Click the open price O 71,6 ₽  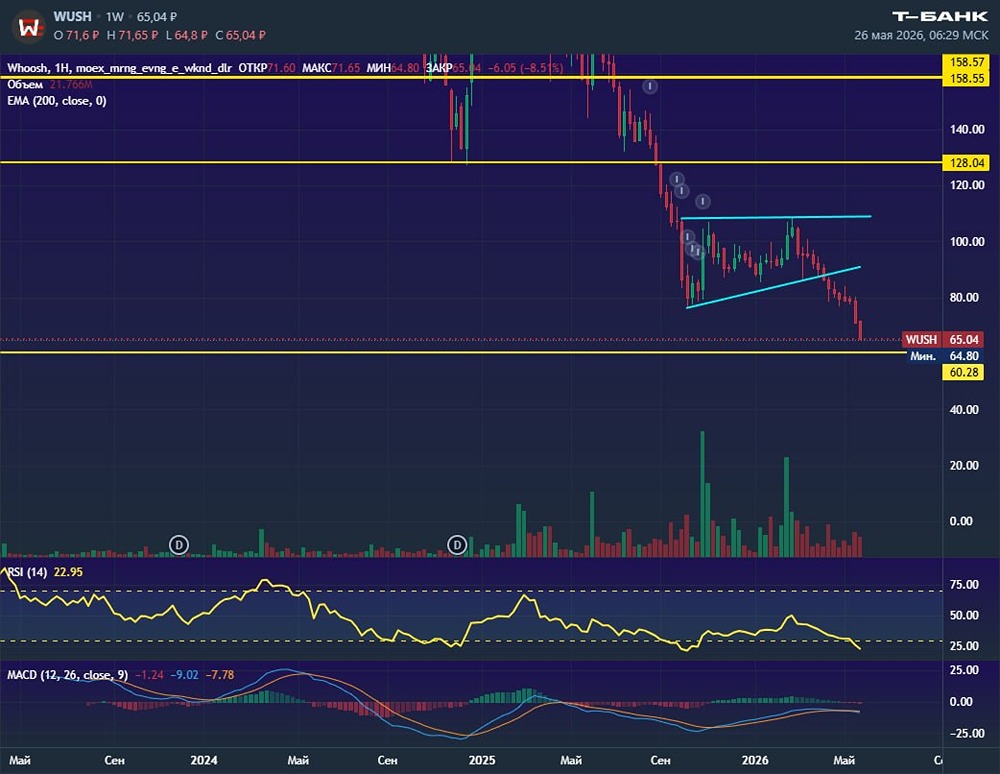click(76, 35)
